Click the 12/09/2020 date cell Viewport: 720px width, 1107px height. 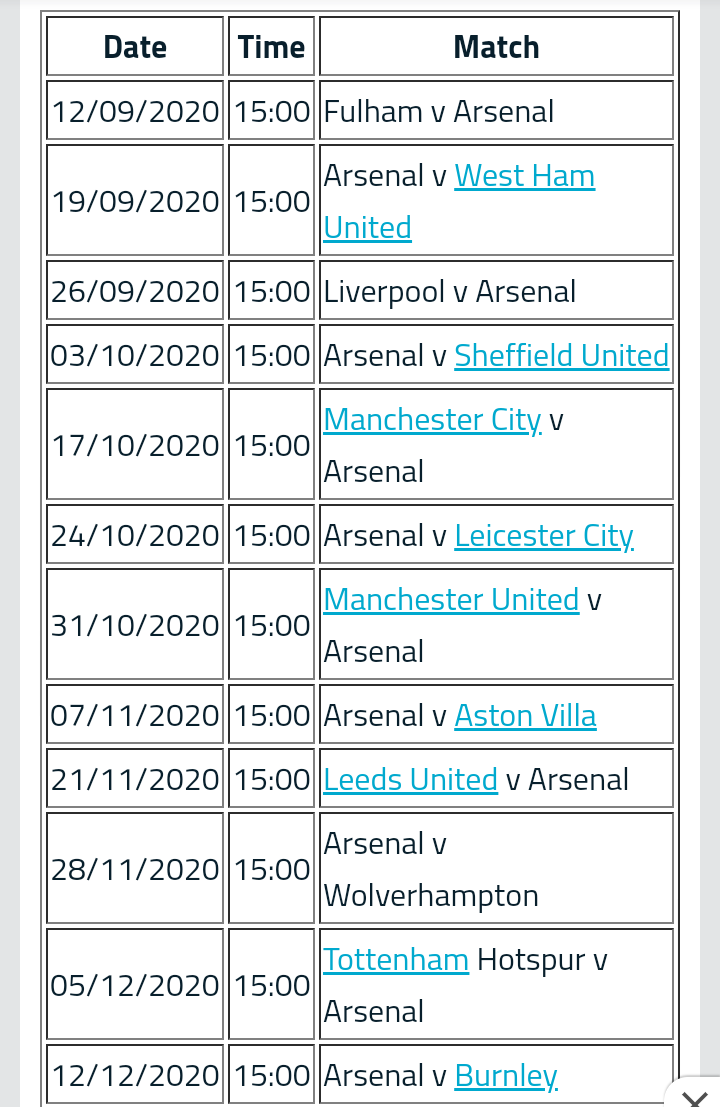pyautogui.click(x=135, y=111)
